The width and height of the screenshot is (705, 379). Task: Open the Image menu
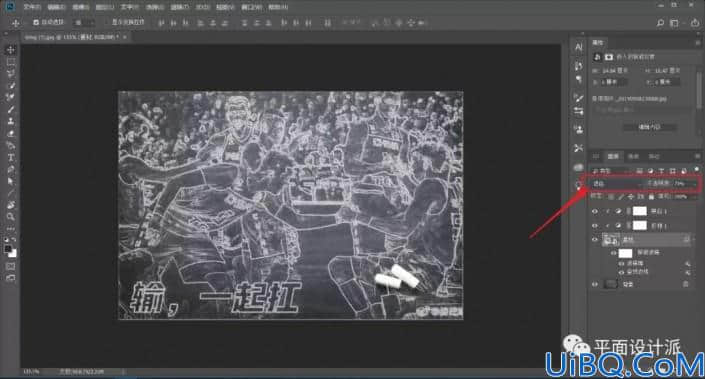point(81,7)
